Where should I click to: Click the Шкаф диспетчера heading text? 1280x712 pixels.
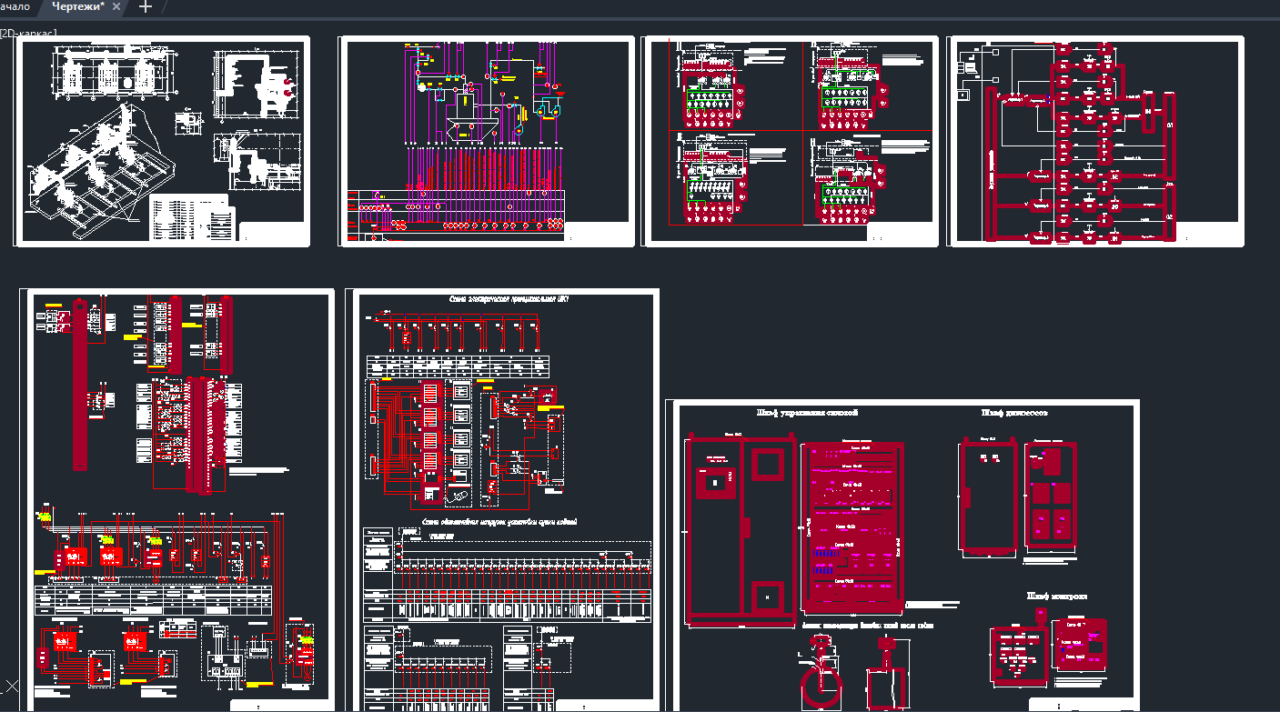pos(1013,412)
